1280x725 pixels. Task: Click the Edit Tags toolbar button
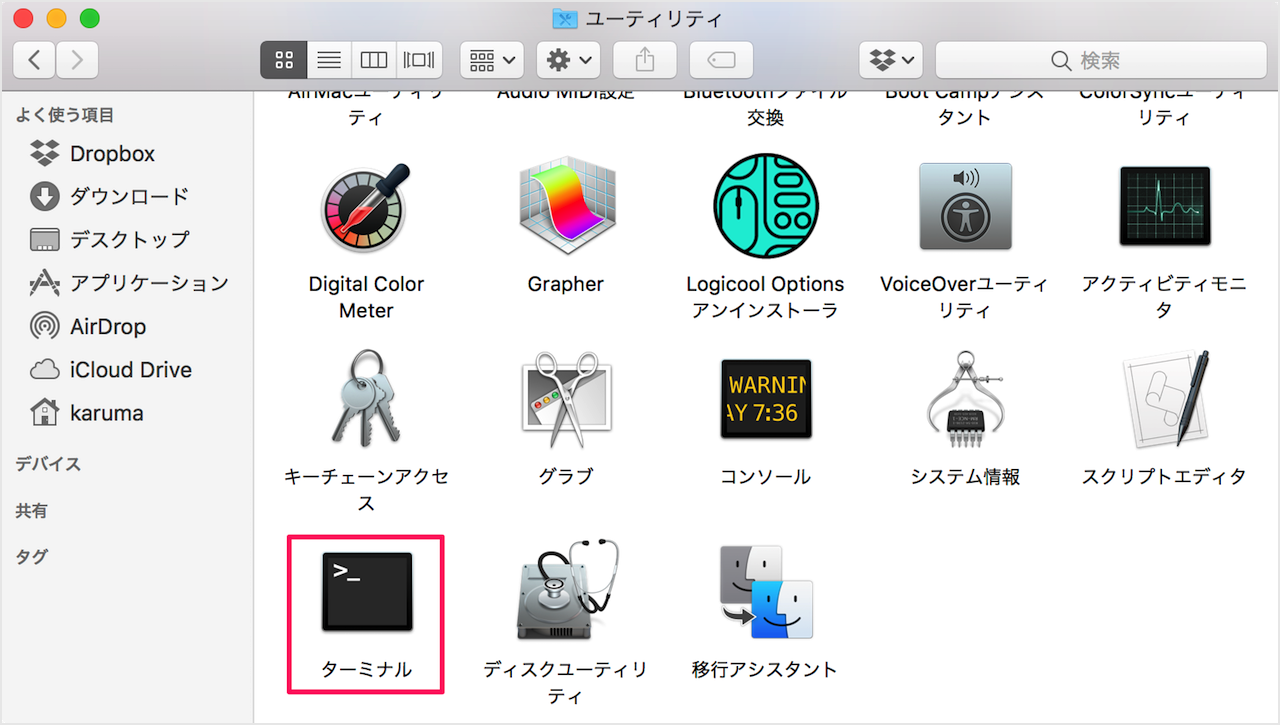pos(721,60)
